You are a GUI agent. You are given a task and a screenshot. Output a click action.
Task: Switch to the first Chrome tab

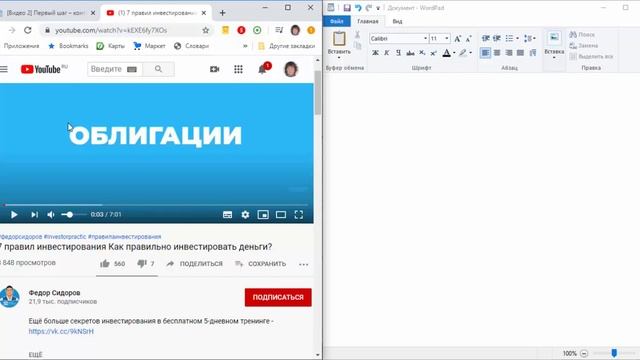pos(47,13)
